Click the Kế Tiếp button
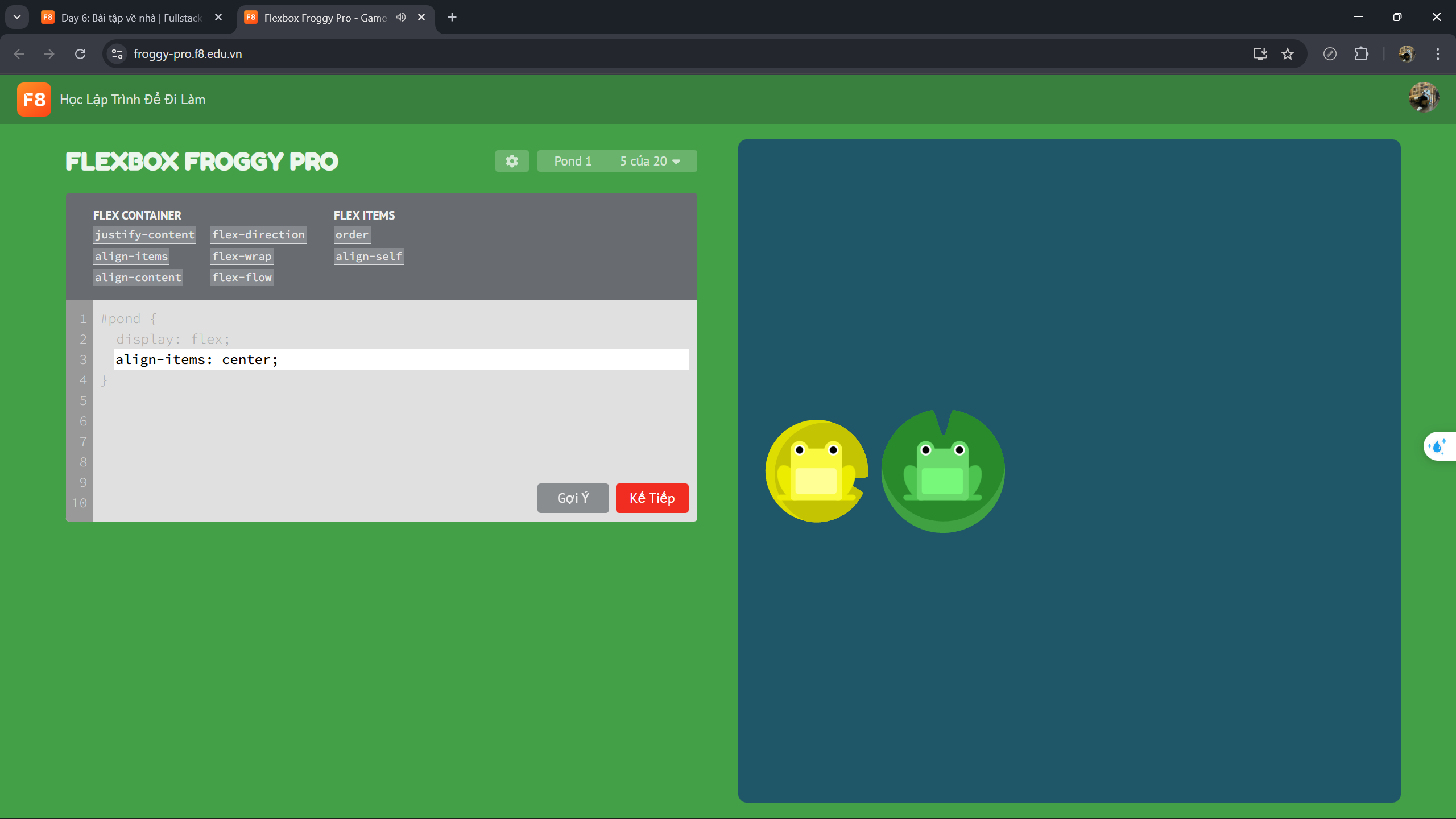The image size is (1456, 819). click(x=651, y=498)
